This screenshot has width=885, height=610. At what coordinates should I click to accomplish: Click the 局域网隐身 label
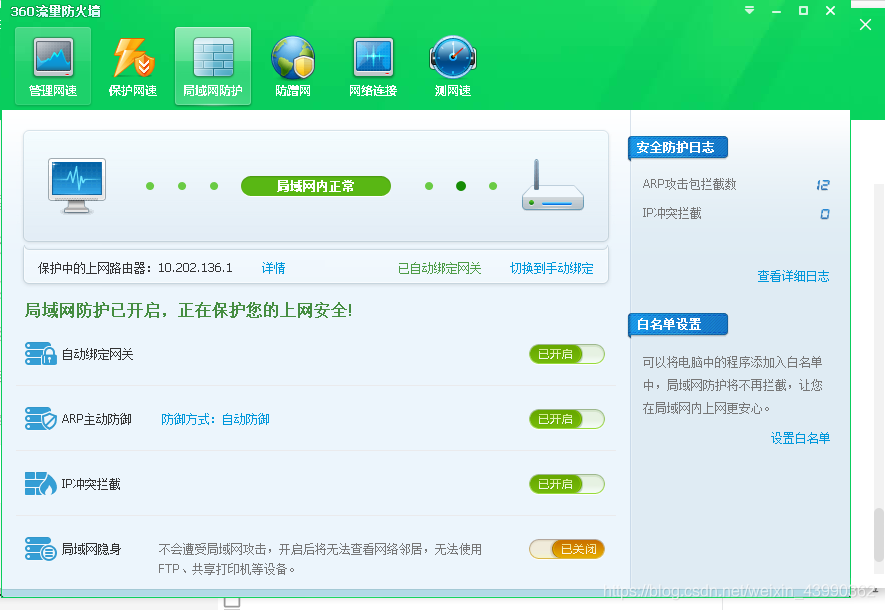click(91, 548)
